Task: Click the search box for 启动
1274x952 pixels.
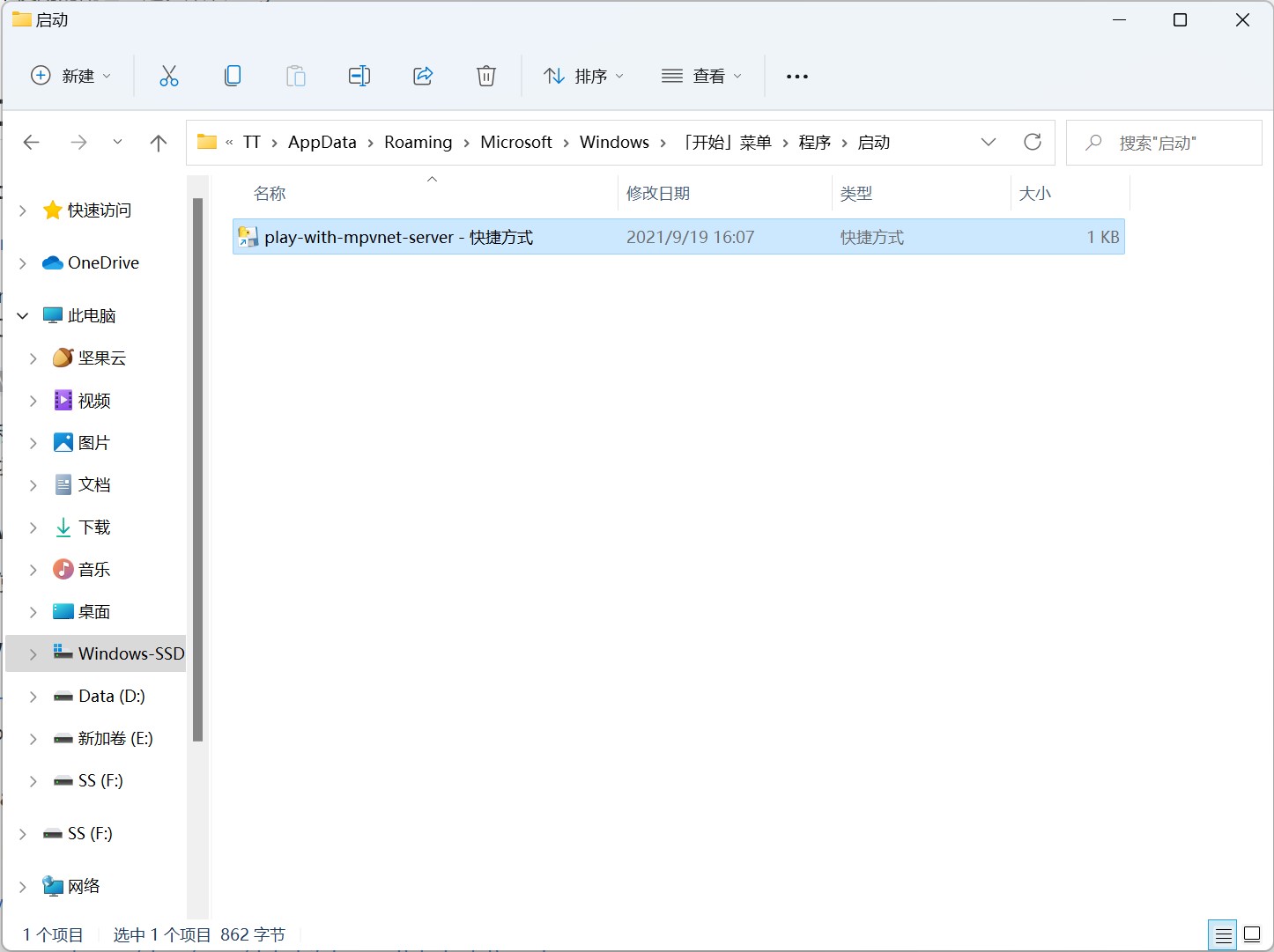Action: point(1164,143)
